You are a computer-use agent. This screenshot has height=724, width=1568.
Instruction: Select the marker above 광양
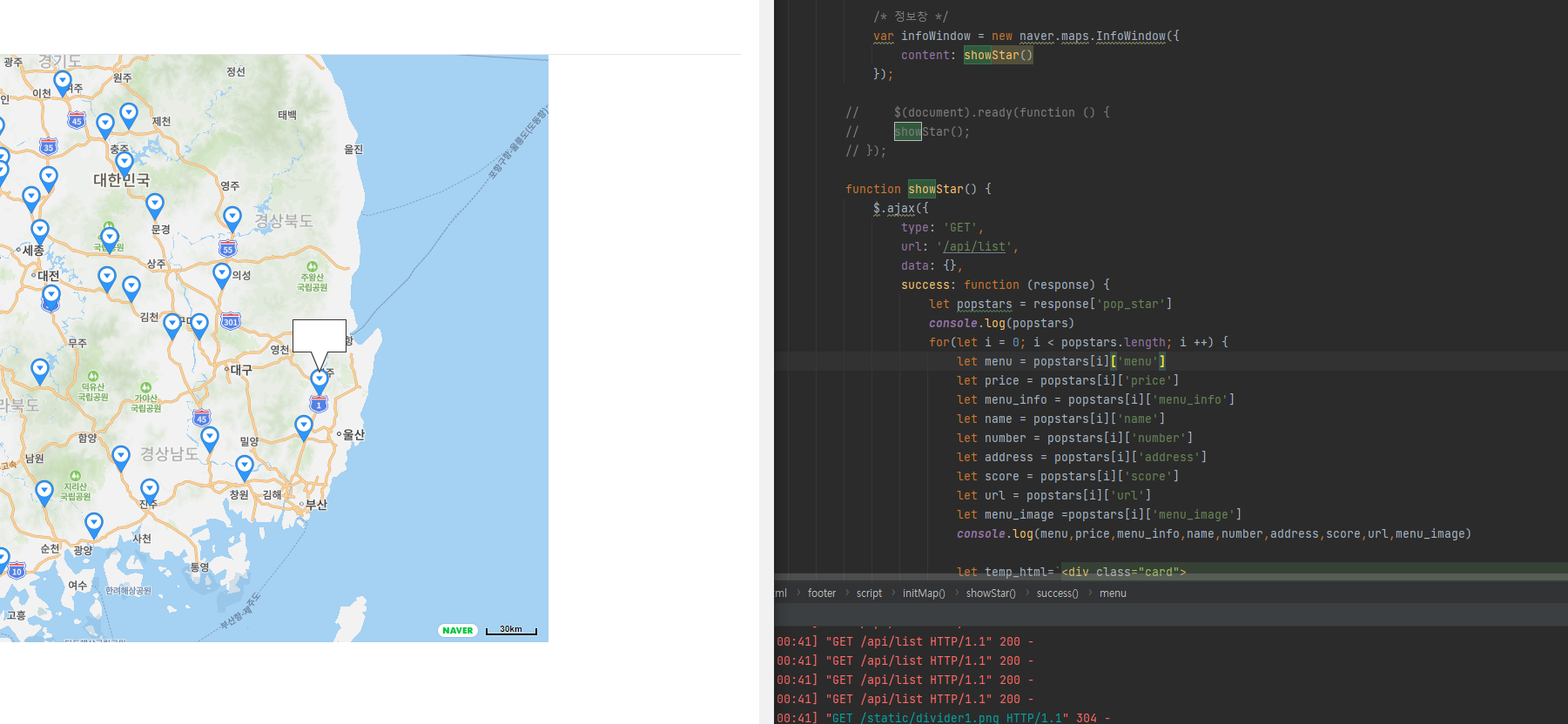click(94, 525)
